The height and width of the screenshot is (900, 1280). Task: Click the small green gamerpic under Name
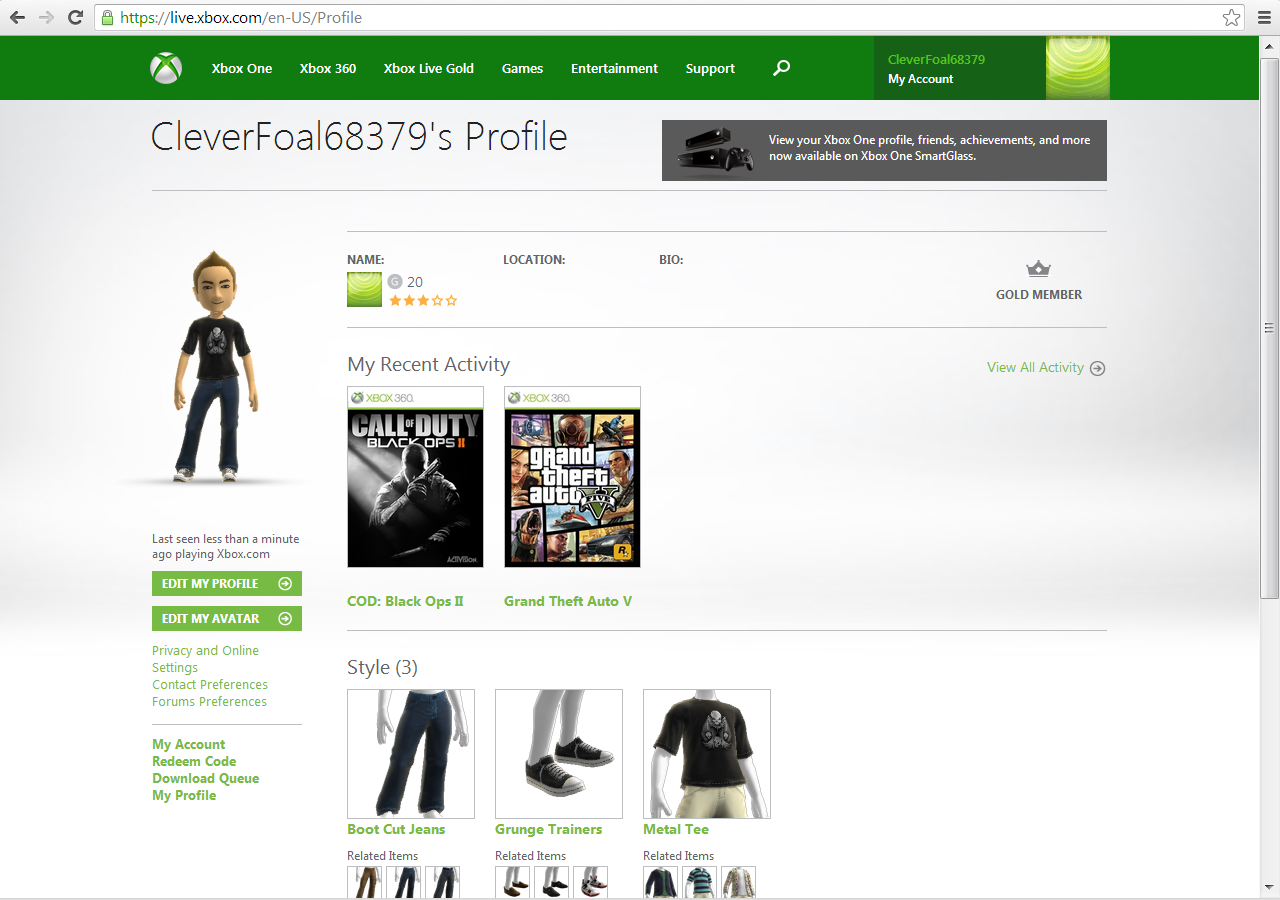(x=364, y=289)
